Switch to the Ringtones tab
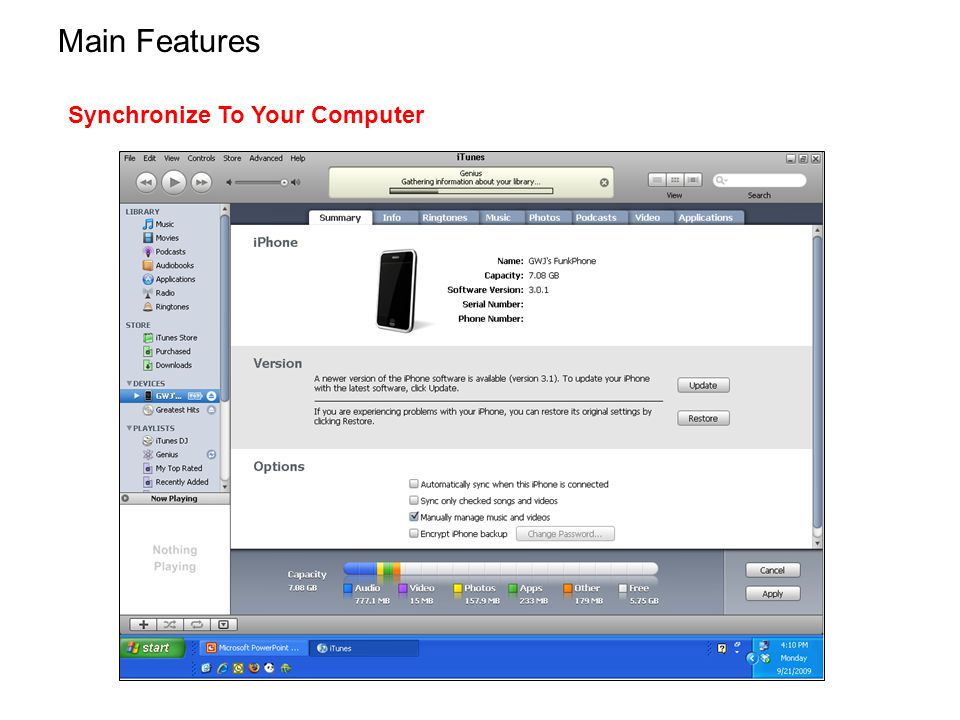 (444, 217)
